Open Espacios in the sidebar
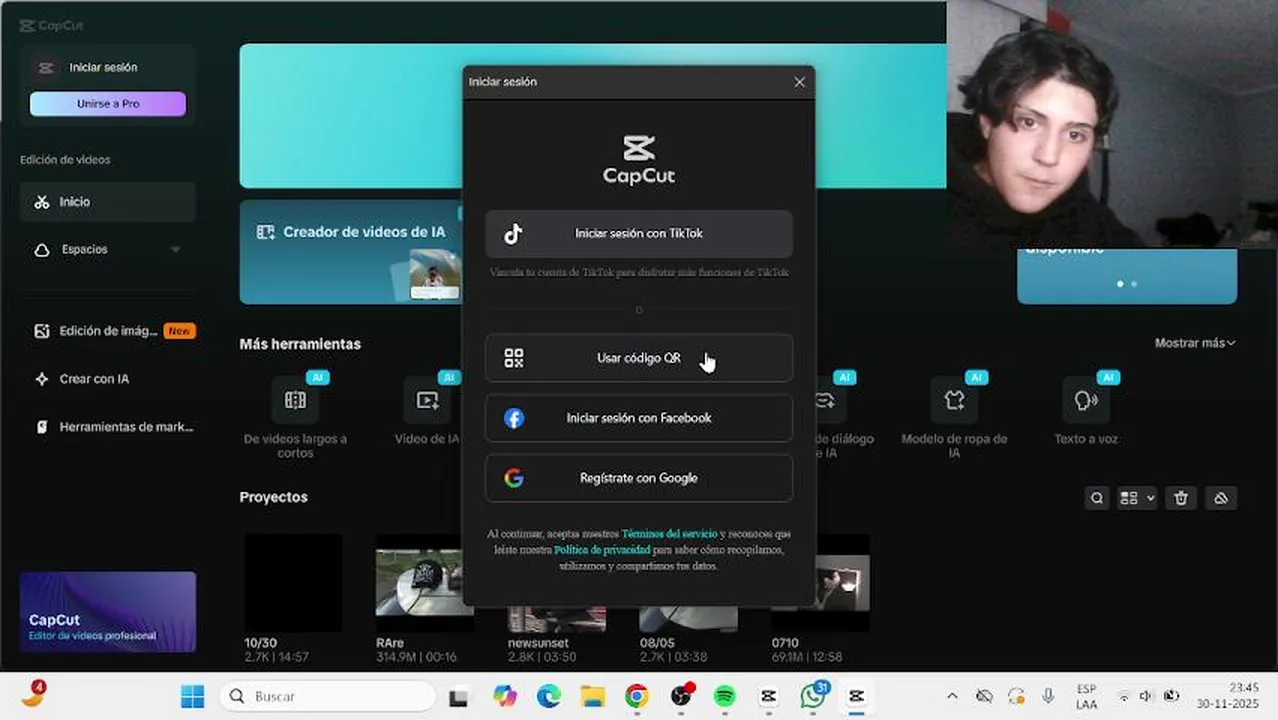 pyautogui.click(x=108, y=250)
